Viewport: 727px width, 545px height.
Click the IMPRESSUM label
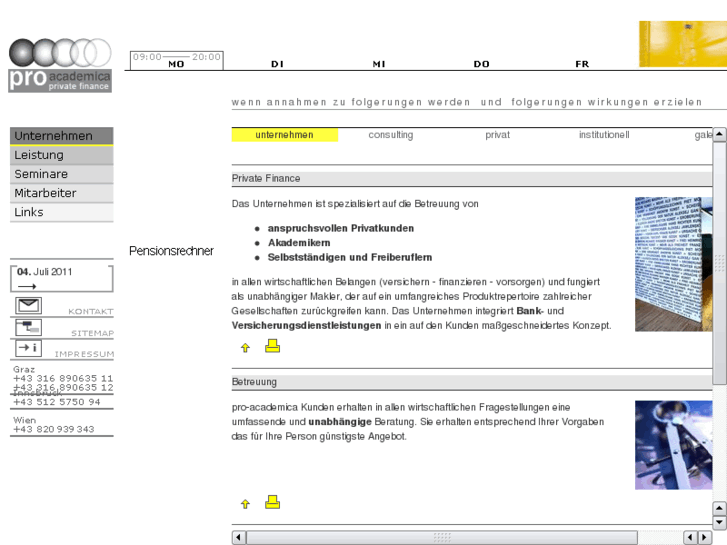[x=84, y=354]
